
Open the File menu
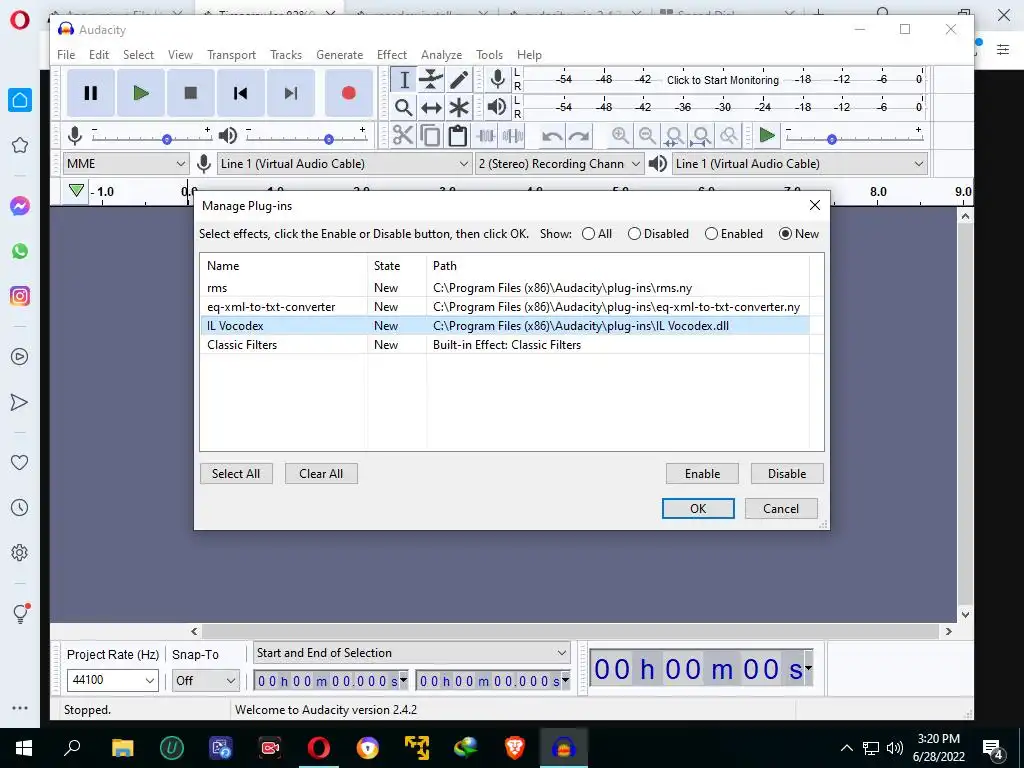pyautogui.click(x=66, y=55)
